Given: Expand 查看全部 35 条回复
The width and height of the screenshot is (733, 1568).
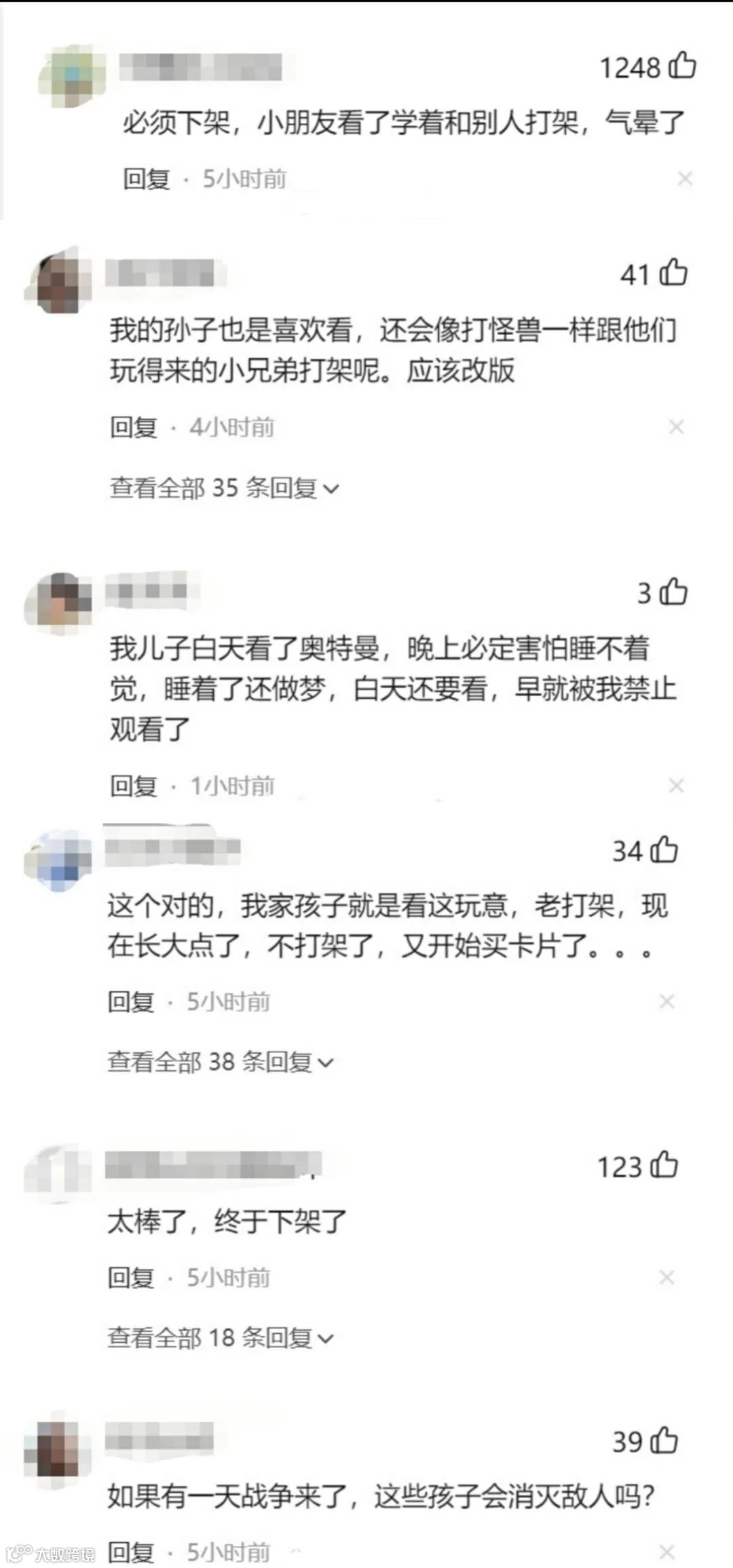Looking at the screenshot, I should tap(224, 488).
